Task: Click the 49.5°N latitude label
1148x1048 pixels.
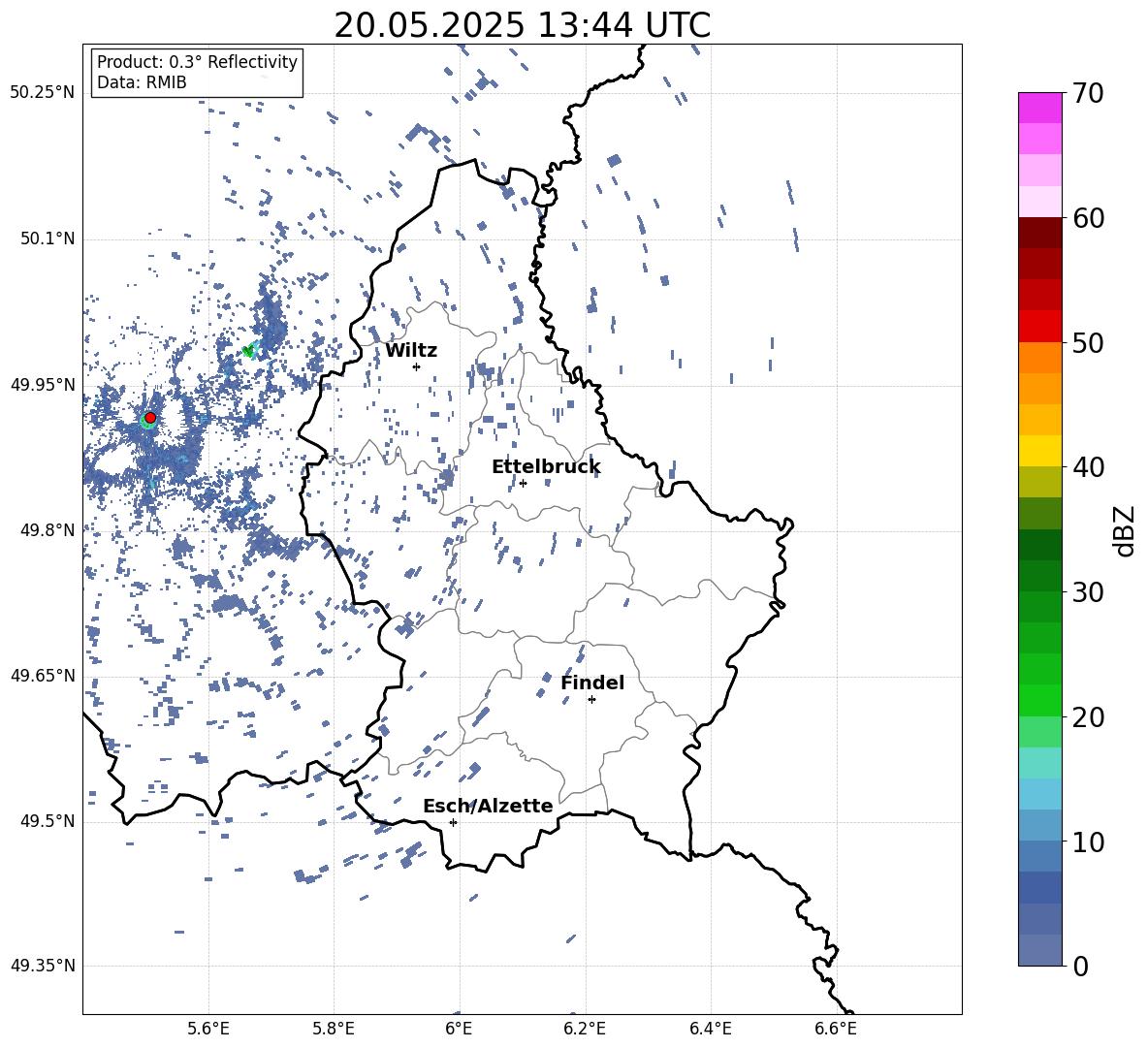Action: click(x=47, y=821)
